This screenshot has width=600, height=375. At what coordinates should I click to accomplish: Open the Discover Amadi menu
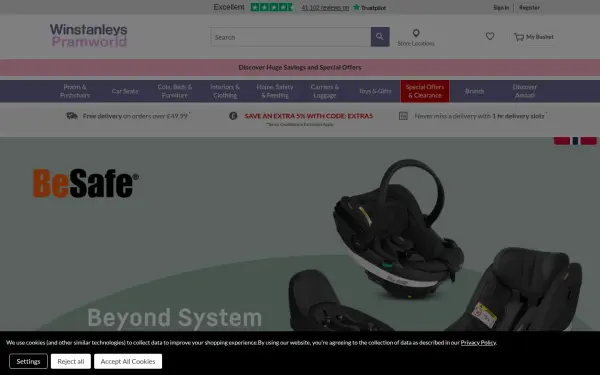click(525, 91)
